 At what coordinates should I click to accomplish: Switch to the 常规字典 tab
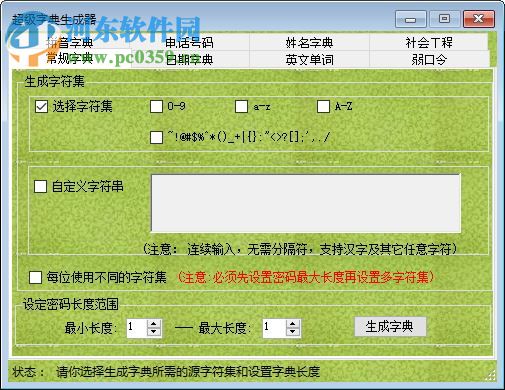coord(70,59)
